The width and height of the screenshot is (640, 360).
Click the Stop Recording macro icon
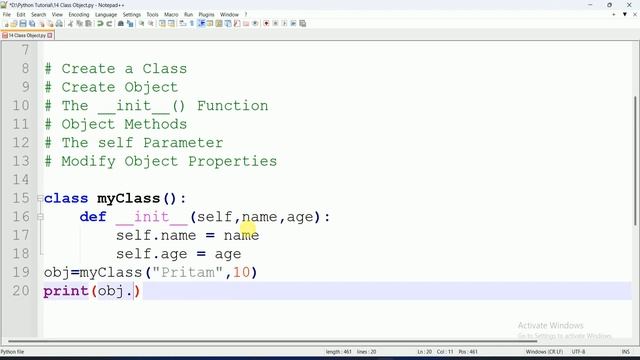(276, 24)
